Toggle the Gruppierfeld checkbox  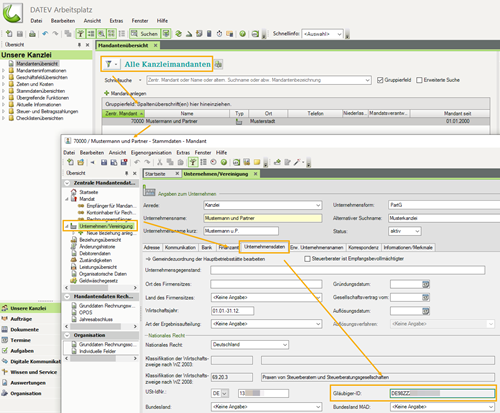pyautogui.click(x=380, y=80)
